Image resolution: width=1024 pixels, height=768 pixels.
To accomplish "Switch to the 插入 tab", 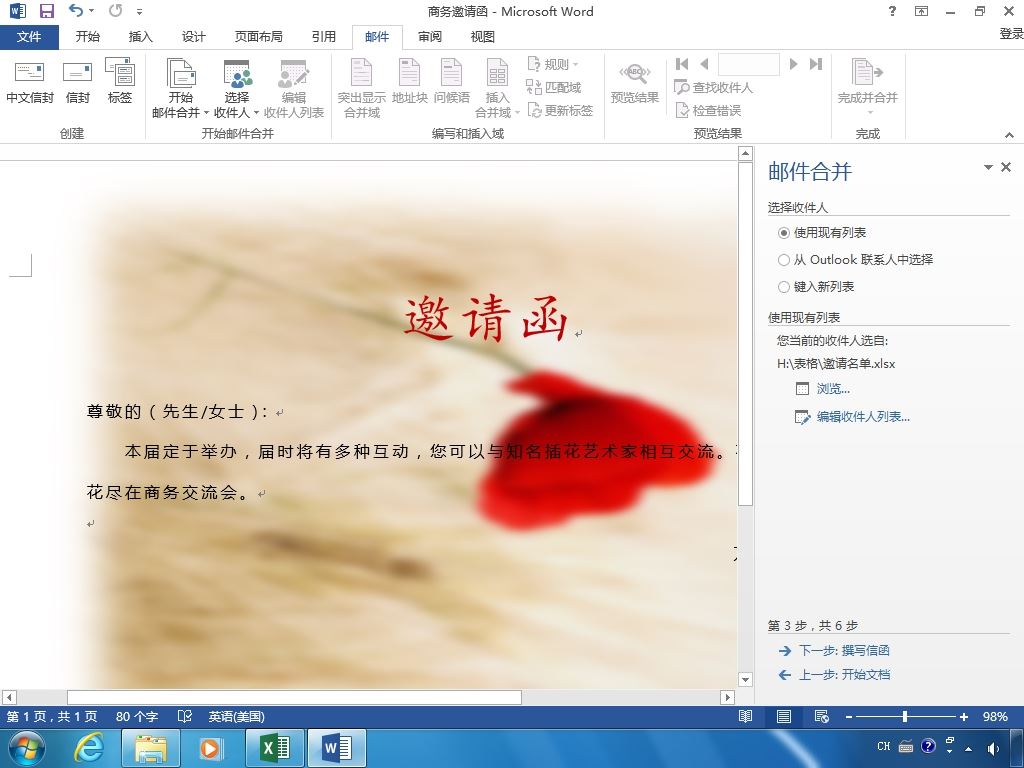I will pyautogui.click(x=140, y=37).
